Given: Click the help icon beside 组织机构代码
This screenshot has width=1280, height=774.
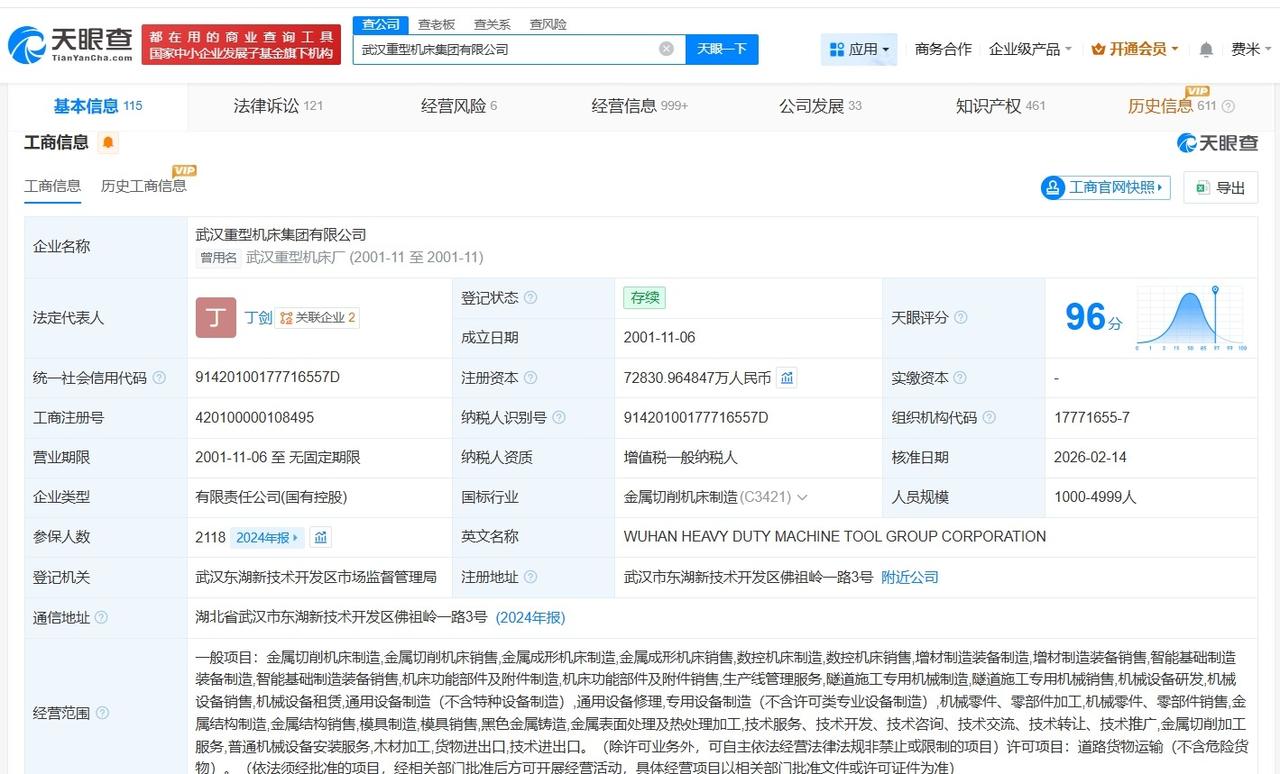Looking at the screenshot, I should point(988,418).
